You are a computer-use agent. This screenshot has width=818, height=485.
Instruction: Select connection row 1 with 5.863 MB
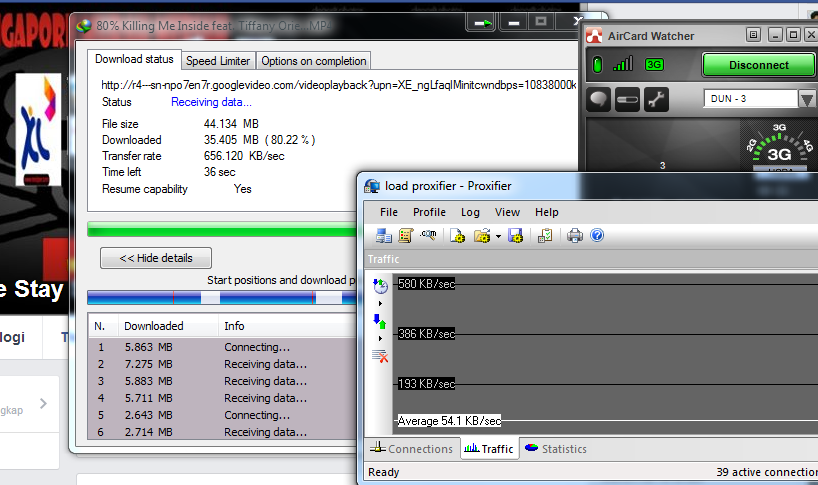click(x=223, y=347)
